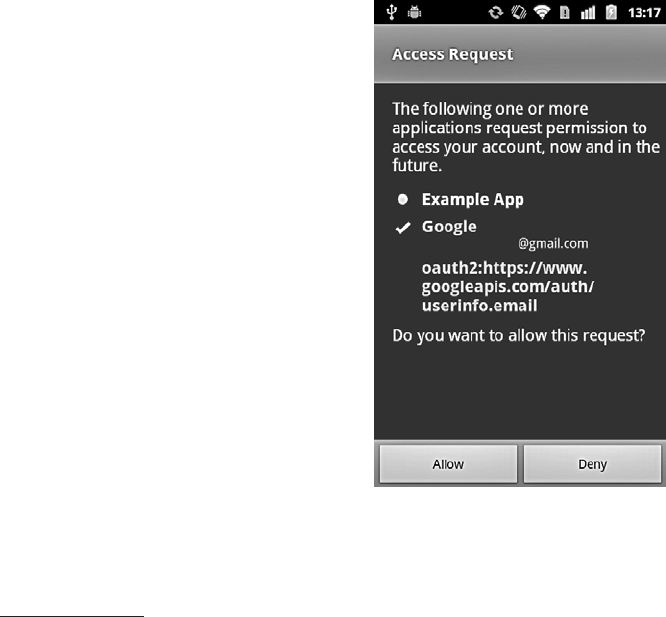
Task: Tap the cellular signal strength icon
Action: point(588,13)
